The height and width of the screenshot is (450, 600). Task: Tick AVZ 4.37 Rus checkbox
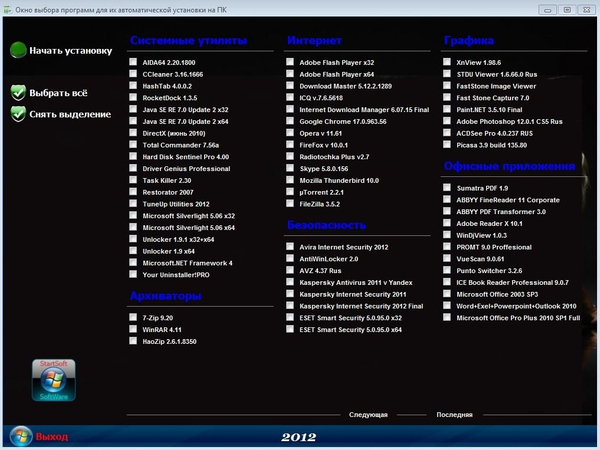tap(290, 270)
